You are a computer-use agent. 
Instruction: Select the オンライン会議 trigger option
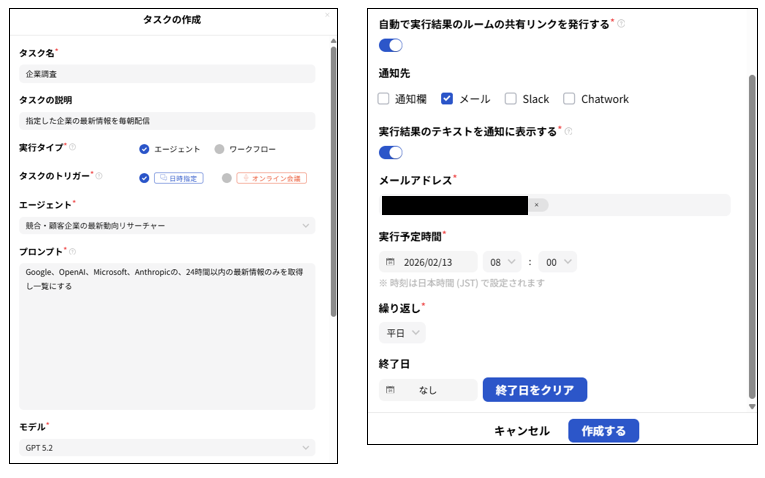227,178
